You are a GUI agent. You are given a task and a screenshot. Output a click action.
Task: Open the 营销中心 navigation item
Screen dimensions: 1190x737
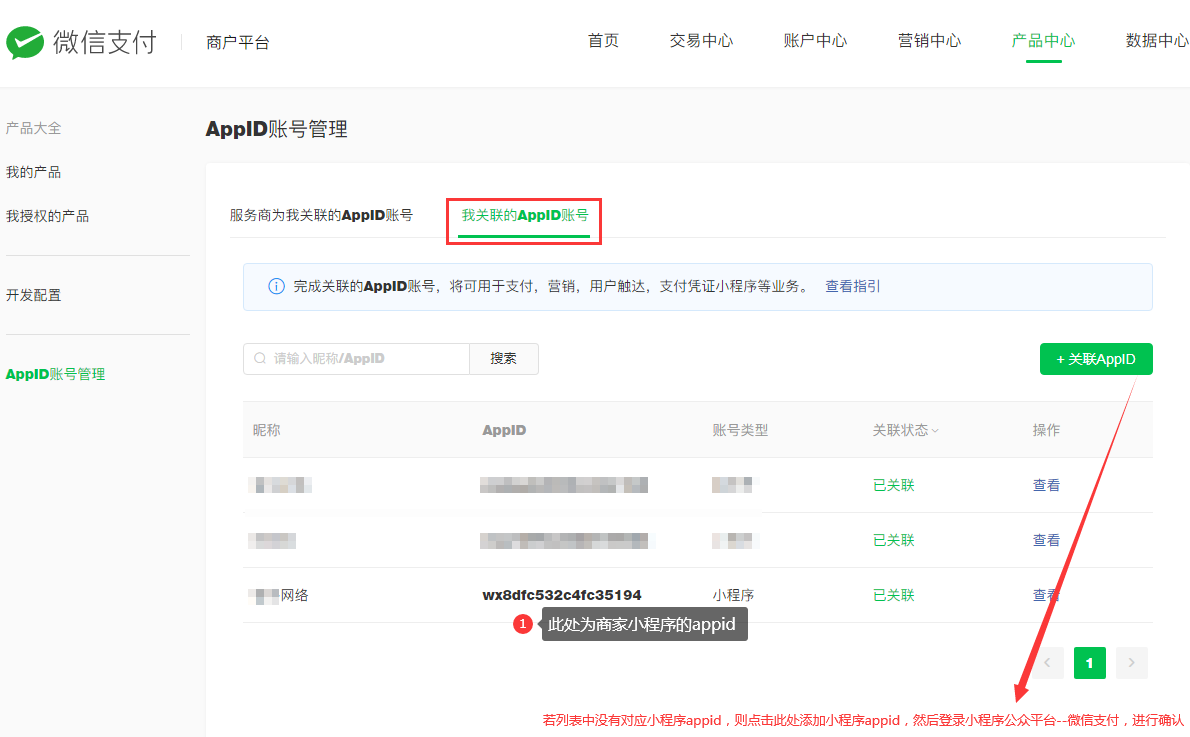(x=929, y=41)
